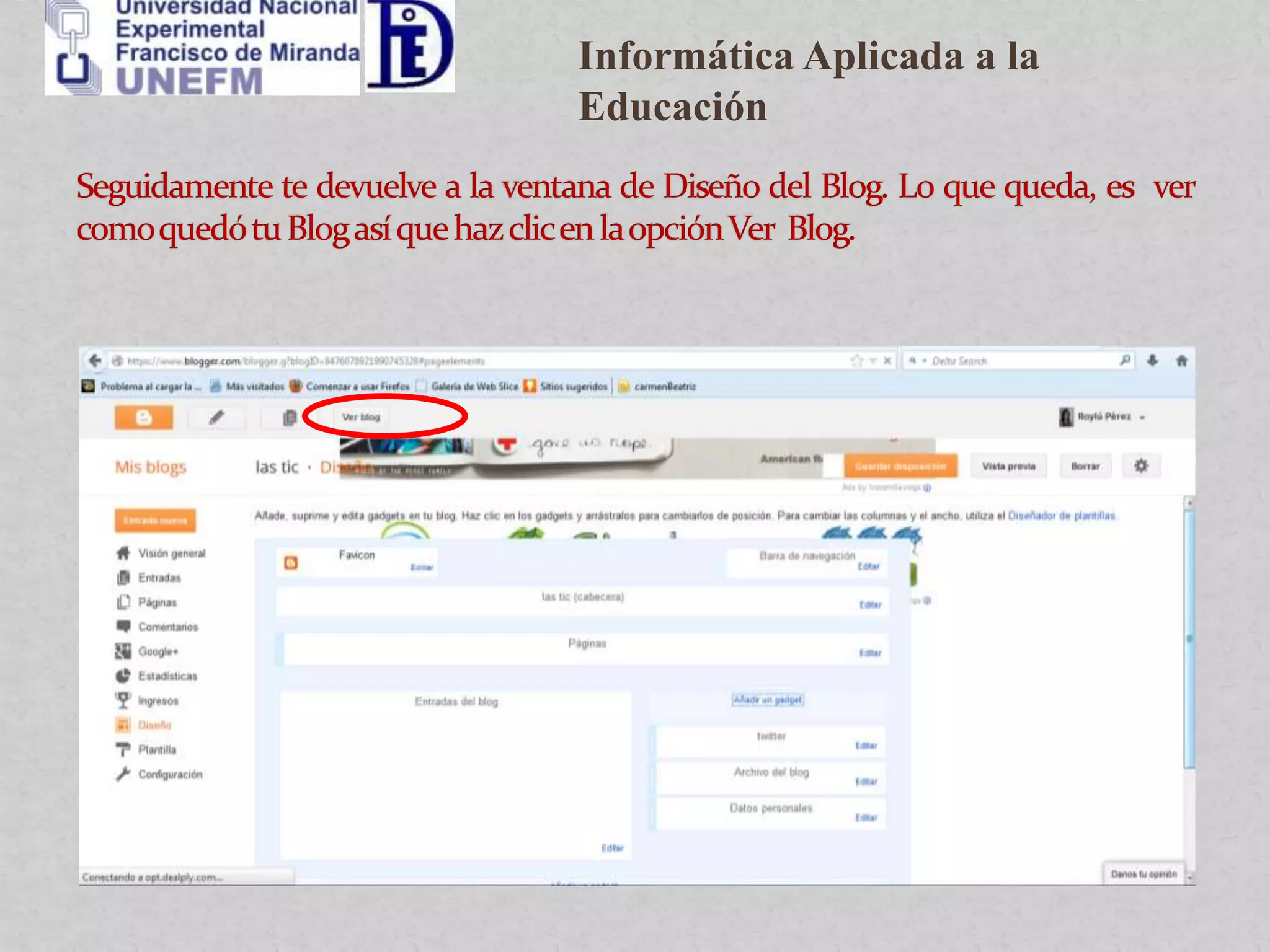Click the Vista previa button
The width and height of the screenshot is (1270, 952).
click(1008, 466)
